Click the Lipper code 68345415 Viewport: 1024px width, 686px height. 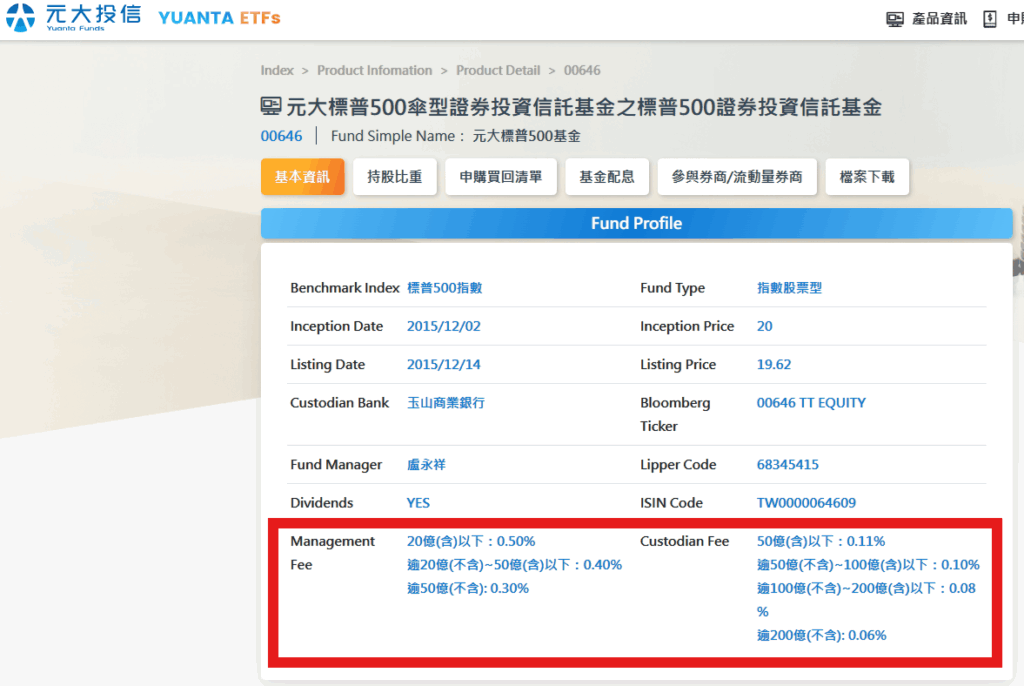click(x=788, y=465)
